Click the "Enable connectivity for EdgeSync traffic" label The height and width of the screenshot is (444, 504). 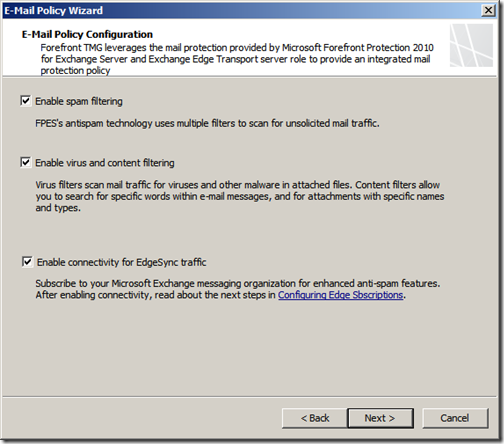tap(122, 262)
